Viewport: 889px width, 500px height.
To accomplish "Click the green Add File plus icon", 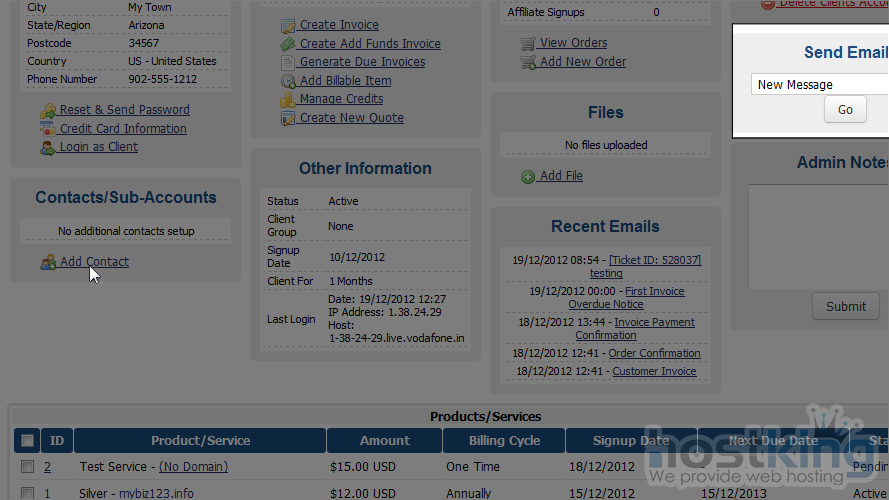I will click(528, 177).
